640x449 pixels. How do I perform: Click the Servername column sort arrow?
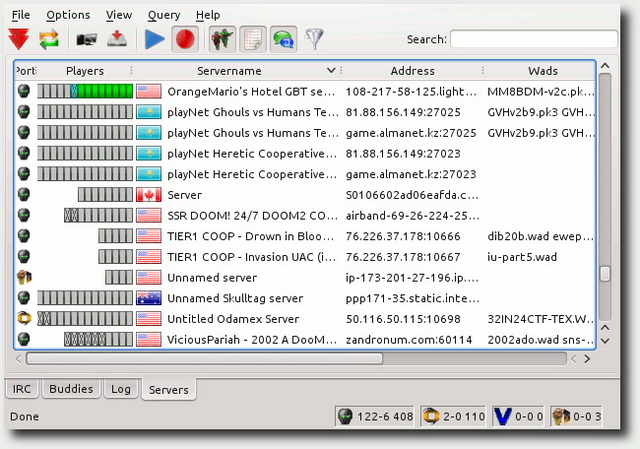click(332, 71)
